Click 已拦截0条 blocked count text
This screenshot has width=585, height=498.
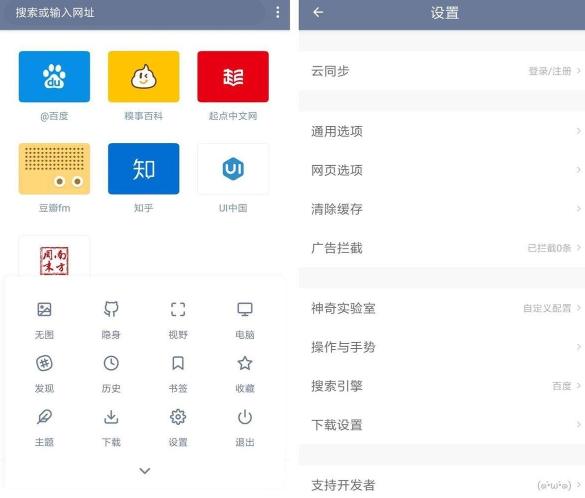[549, 248]
